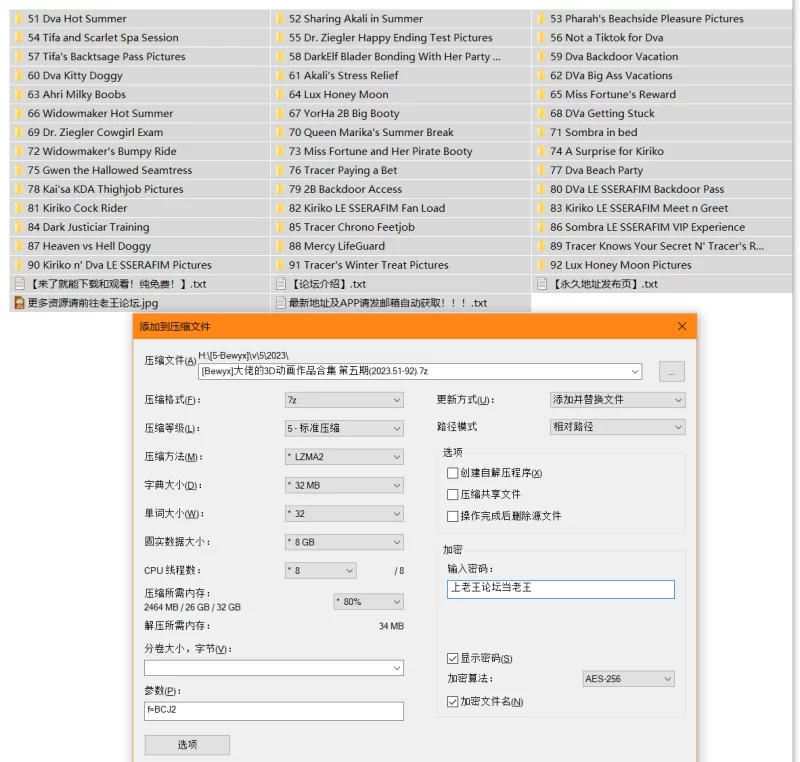
Task: Click folder icon of 64 Lux Honey Moon
Action: [x=280, y=94]
